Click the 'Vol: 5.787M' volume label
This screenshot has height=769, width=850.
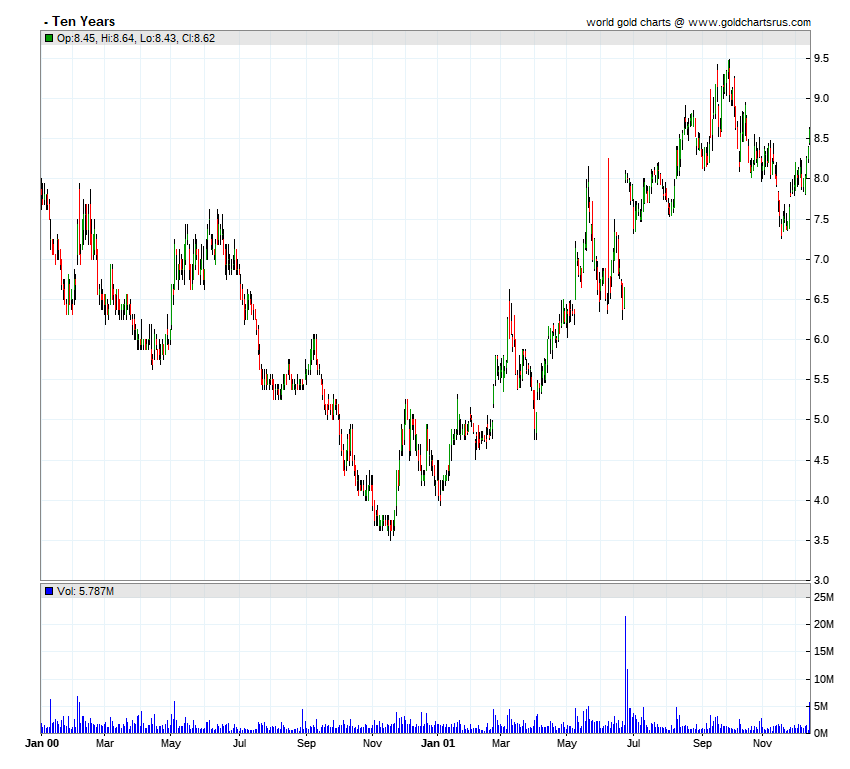[86, 591]
